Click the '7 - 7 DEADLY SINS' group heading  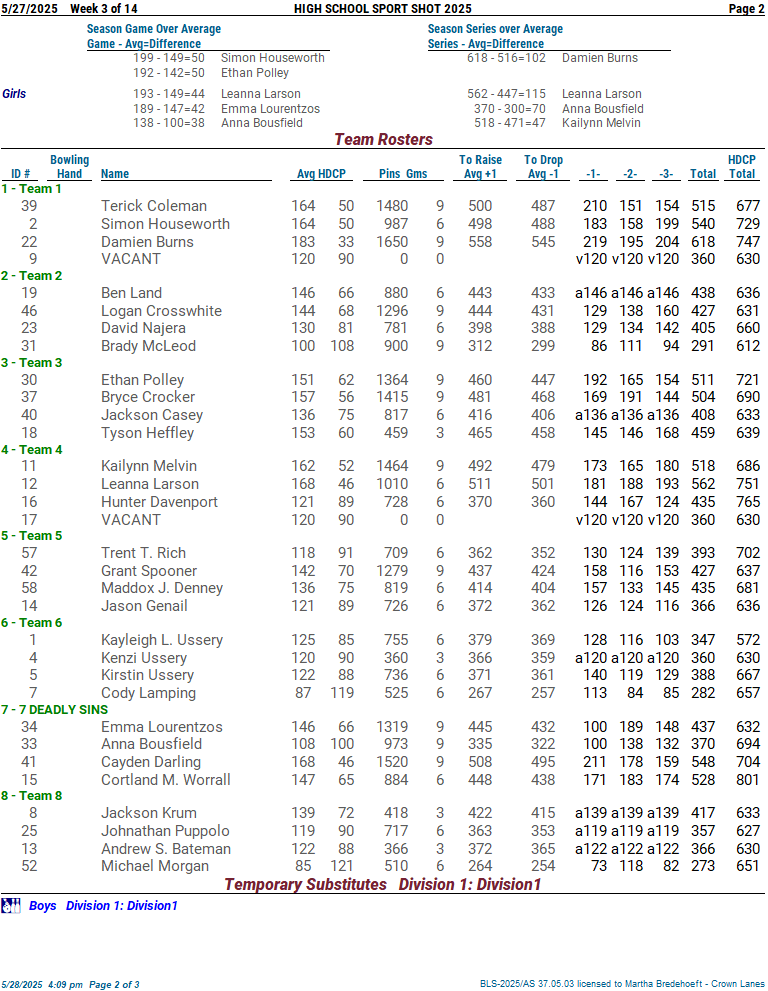click(x=54, y=710)
